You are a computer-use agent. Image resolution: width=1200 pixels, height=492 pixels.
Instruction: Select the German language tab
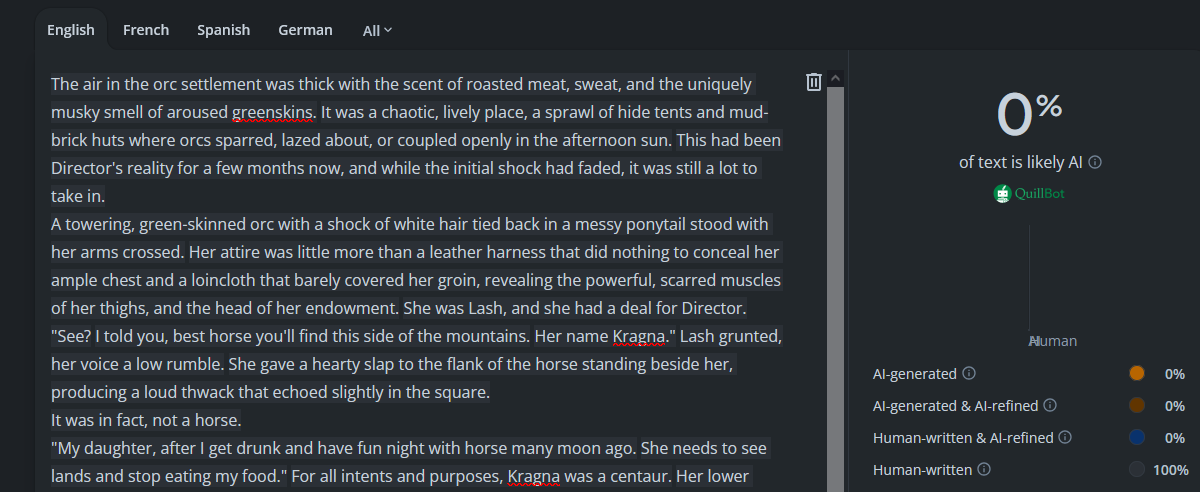(x=305, y=30)
